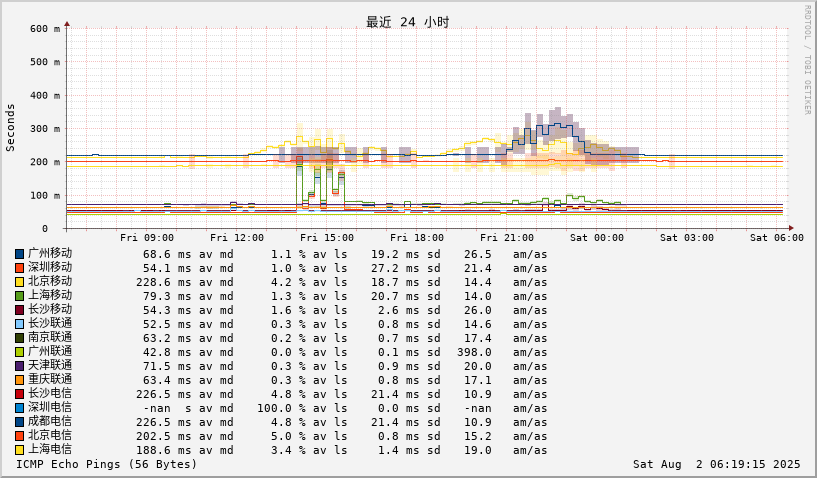Select the 深圳电信 legend label
This screenshot has width=817, height=478.
50,408
